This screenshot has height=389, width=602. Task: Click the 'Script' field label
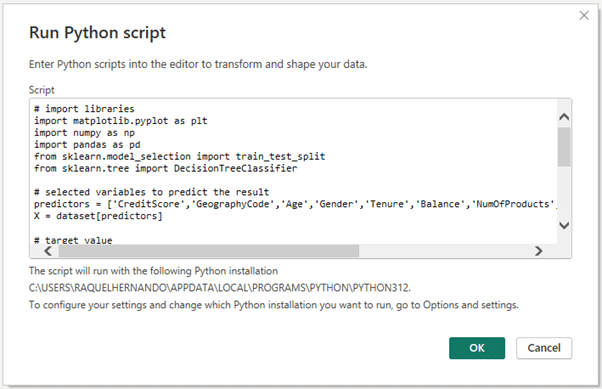click(41, 90)
